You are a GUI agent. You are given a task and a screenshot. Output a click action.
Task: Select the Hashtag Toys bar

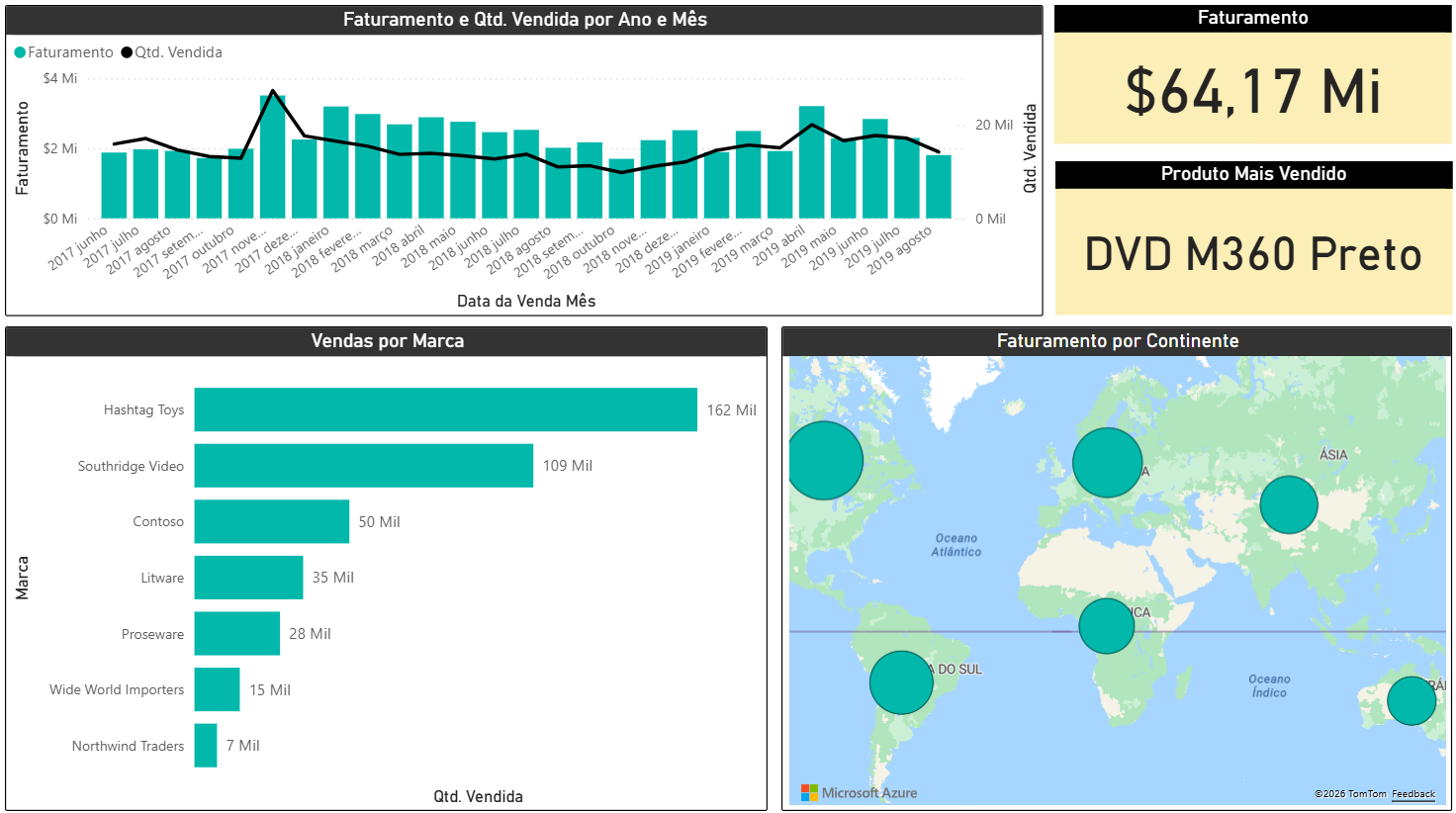[446, 409]
